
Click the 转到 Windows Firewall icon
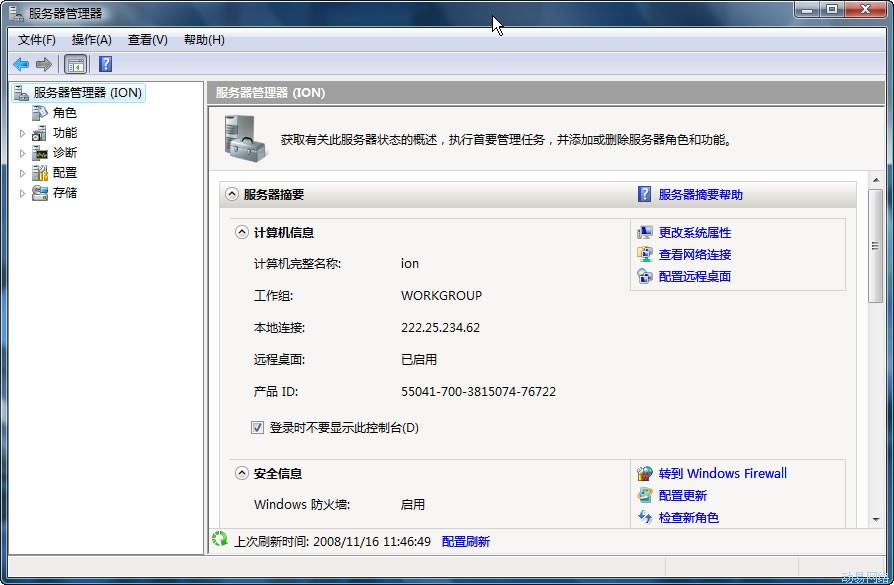coord(645,474)
